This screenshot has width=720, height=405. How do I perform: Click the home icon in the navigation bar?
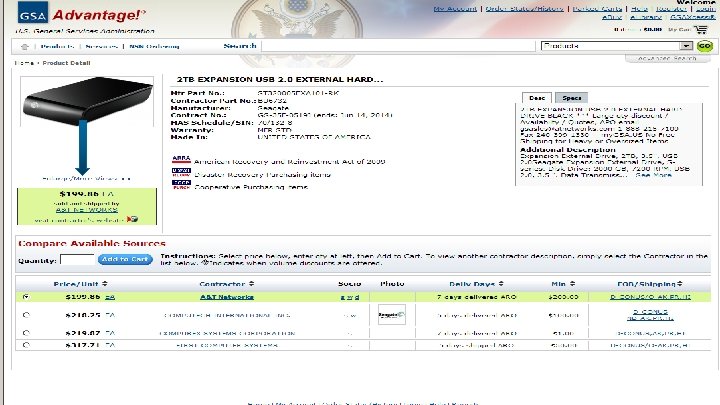(25, 46)
